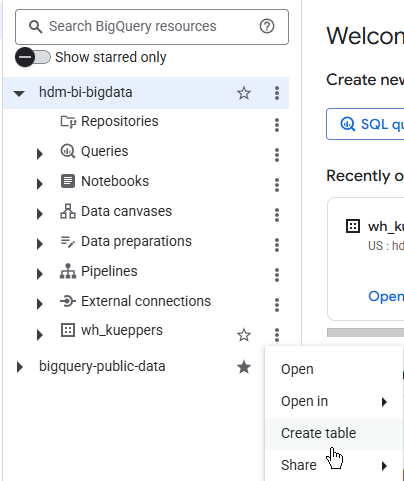
Task: Open more actions for Queries
Action: pyautogui.click(x=277, y=155)
